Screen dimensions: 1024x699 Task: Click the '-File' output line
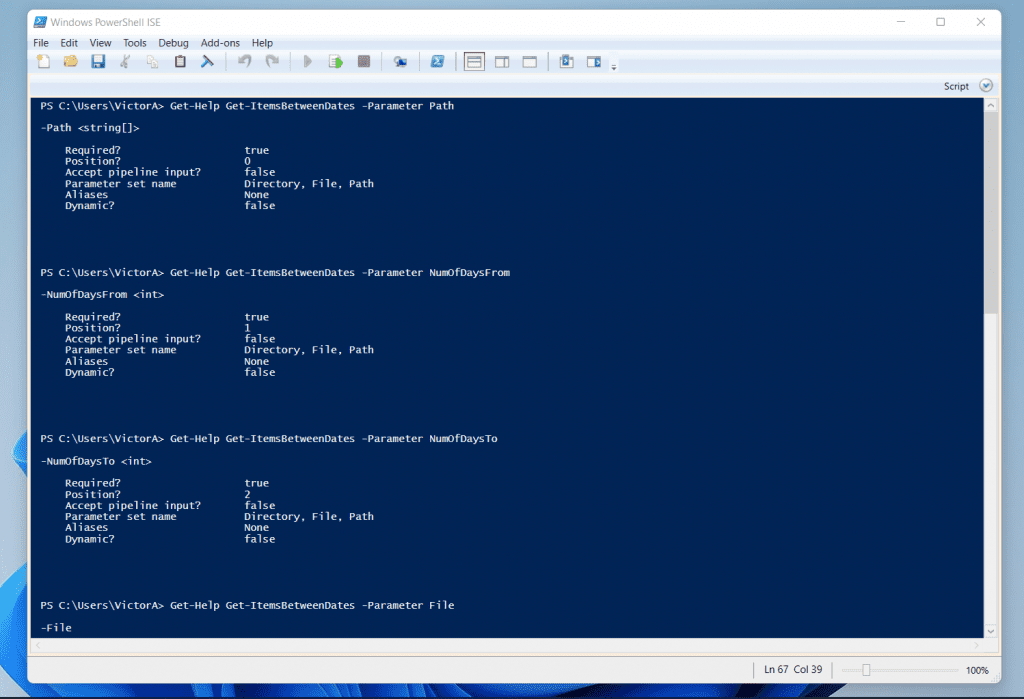point(56,628)
